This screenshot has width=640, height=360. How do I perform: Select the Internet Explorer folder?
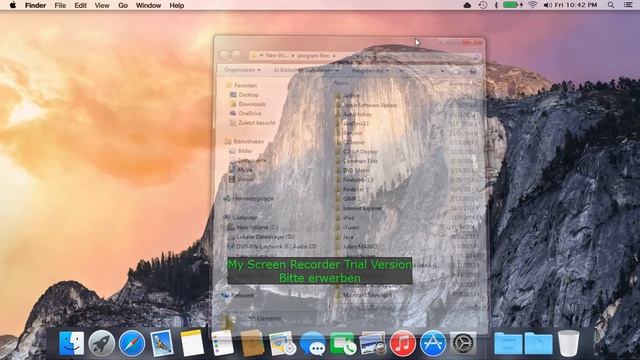click(x=362, y=208)
